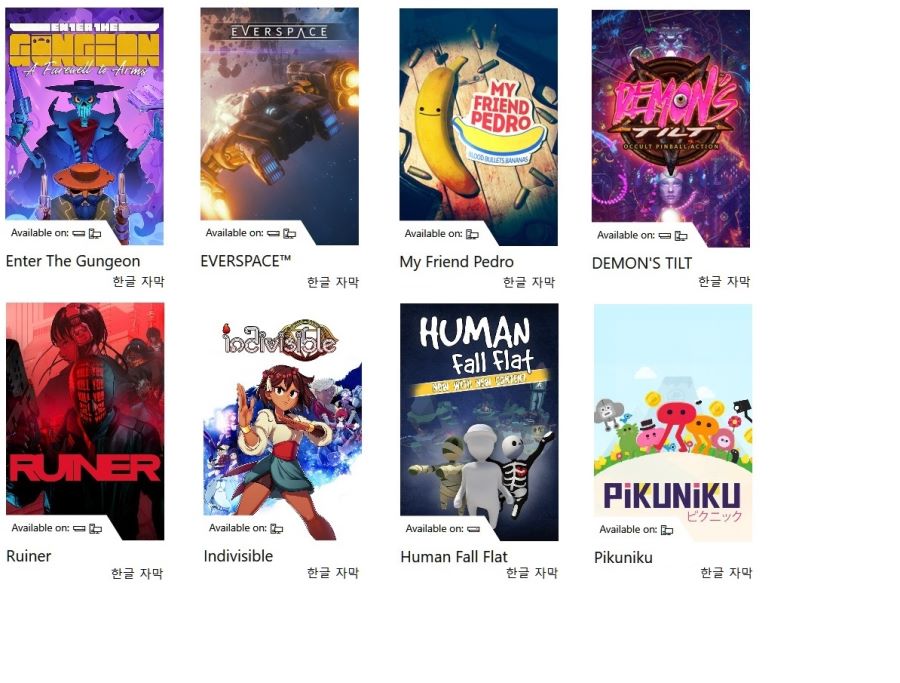Click the PC icon on Indivisible tile
This screenshot has width=900, height=683.
(x=277, y=529)
